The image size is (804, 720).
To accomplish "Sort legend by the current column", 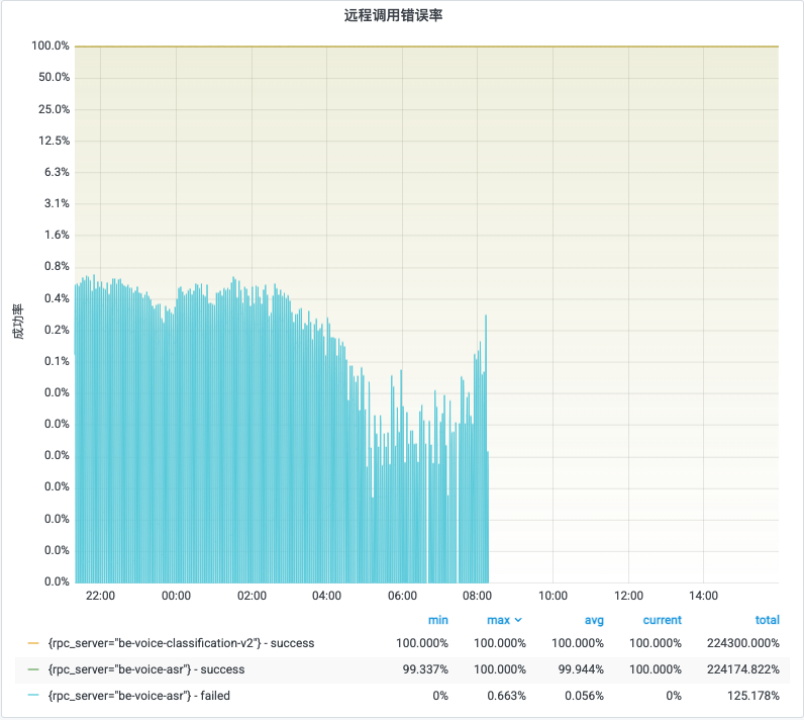I will [x=662, y=620].
